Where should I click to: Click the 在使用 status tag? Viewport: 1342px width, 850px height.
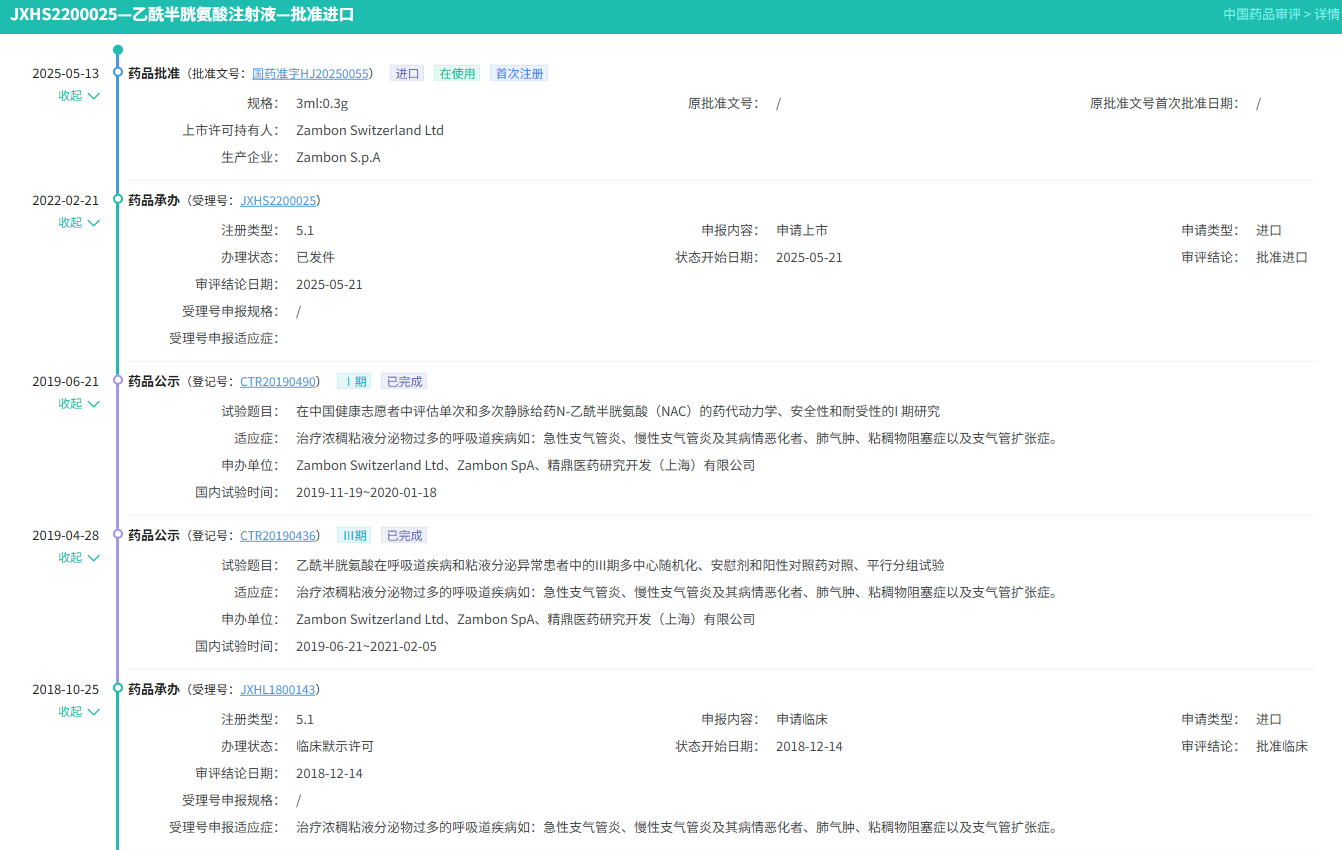coord(457,74)
